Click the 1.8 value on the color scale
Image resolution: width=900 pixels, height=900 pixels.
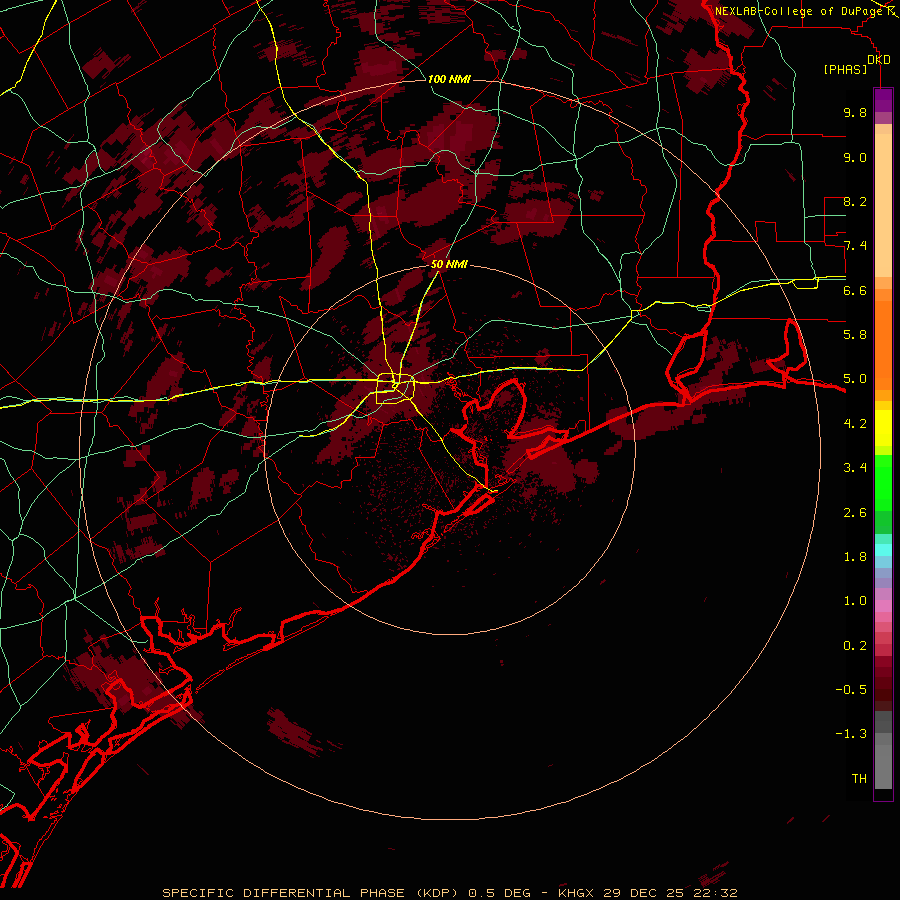(855, 557)
